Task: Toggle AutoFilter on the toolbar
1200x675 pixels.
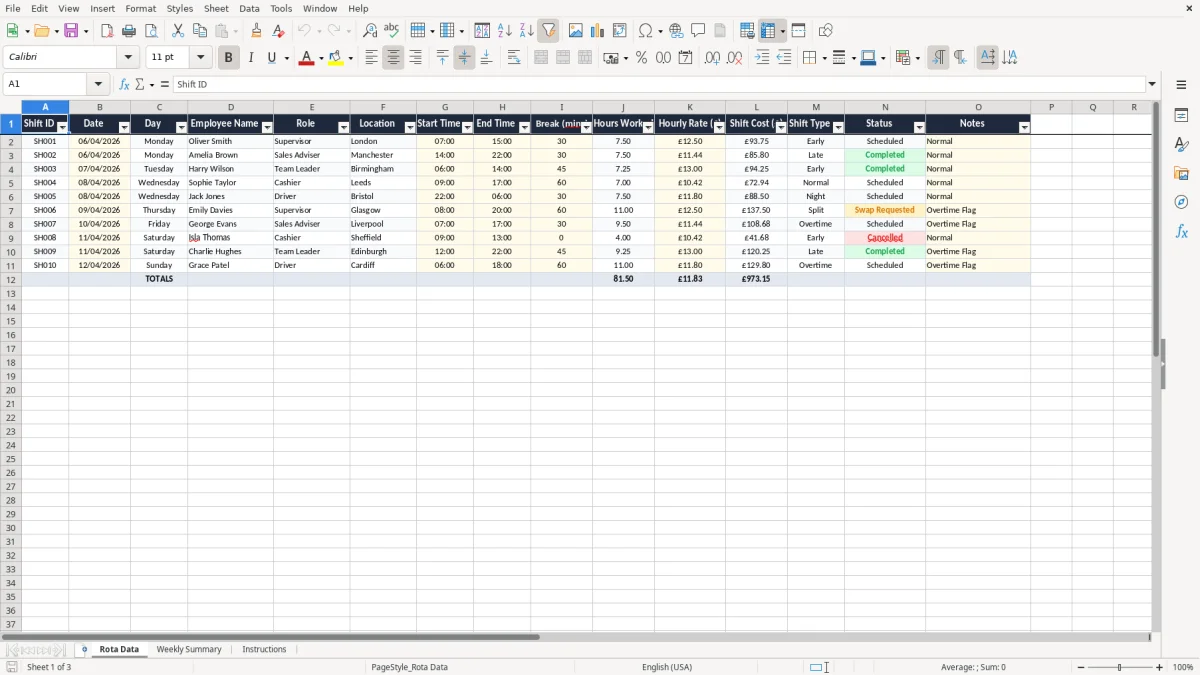Action: (549, 31)
